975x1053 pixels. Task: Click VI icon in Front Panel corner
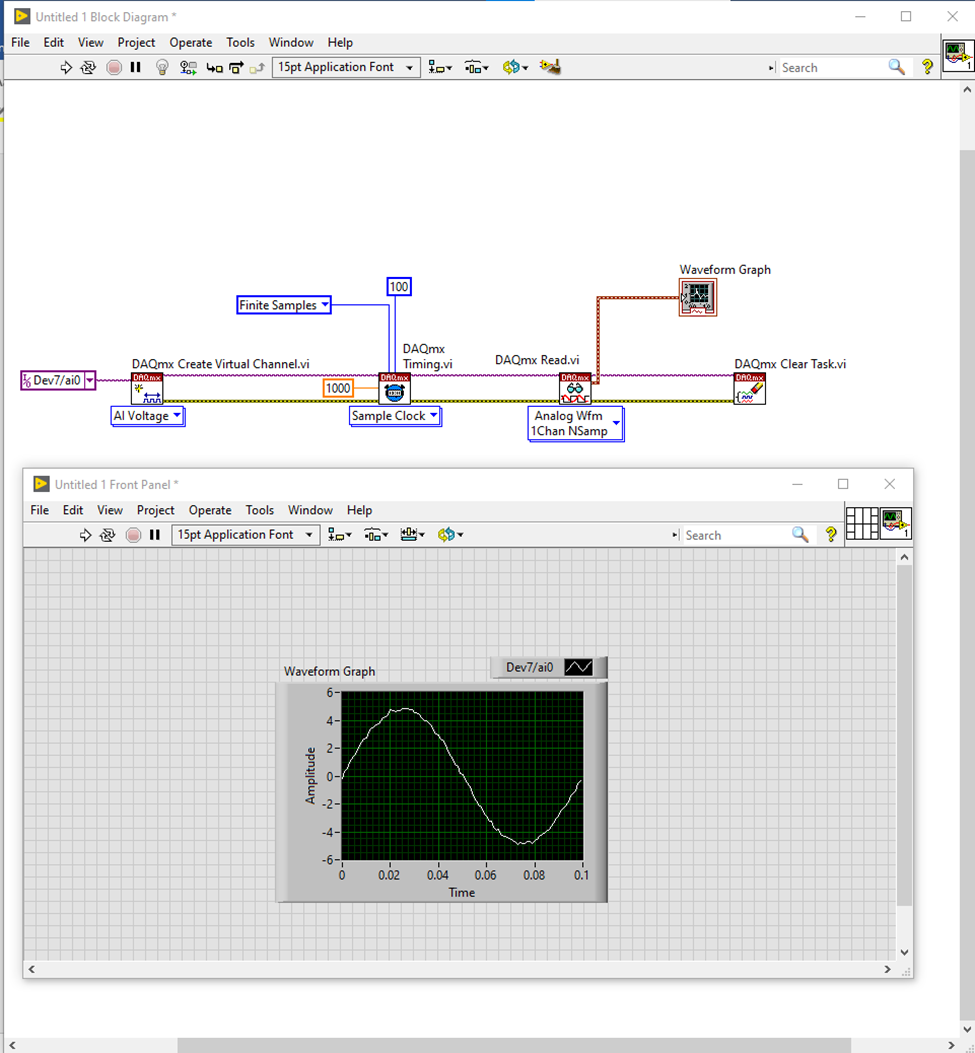click(x=896, y=523)
